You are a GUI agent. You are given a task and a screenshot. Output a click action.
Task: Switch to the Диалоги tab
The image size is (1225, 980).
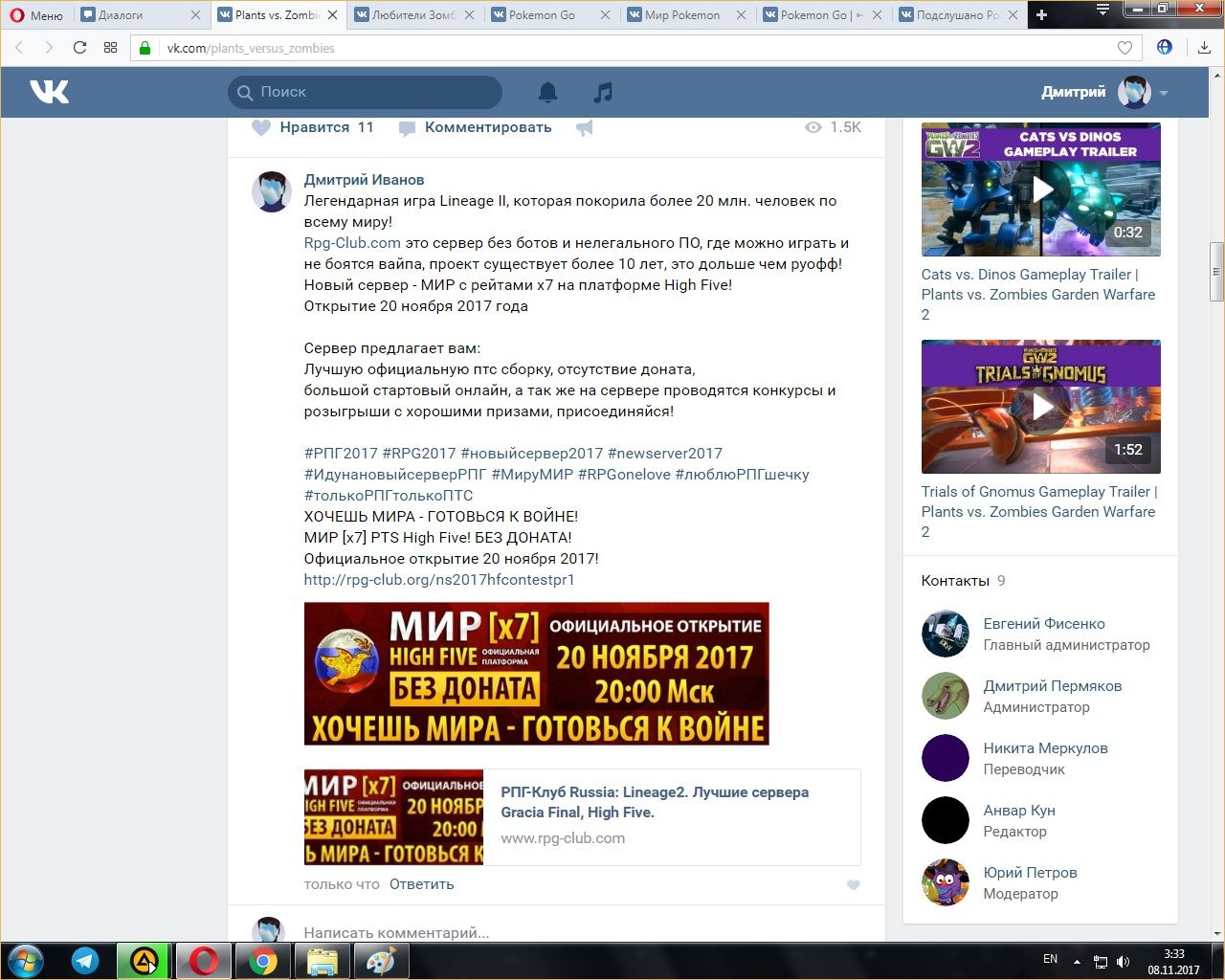point(141,14)
